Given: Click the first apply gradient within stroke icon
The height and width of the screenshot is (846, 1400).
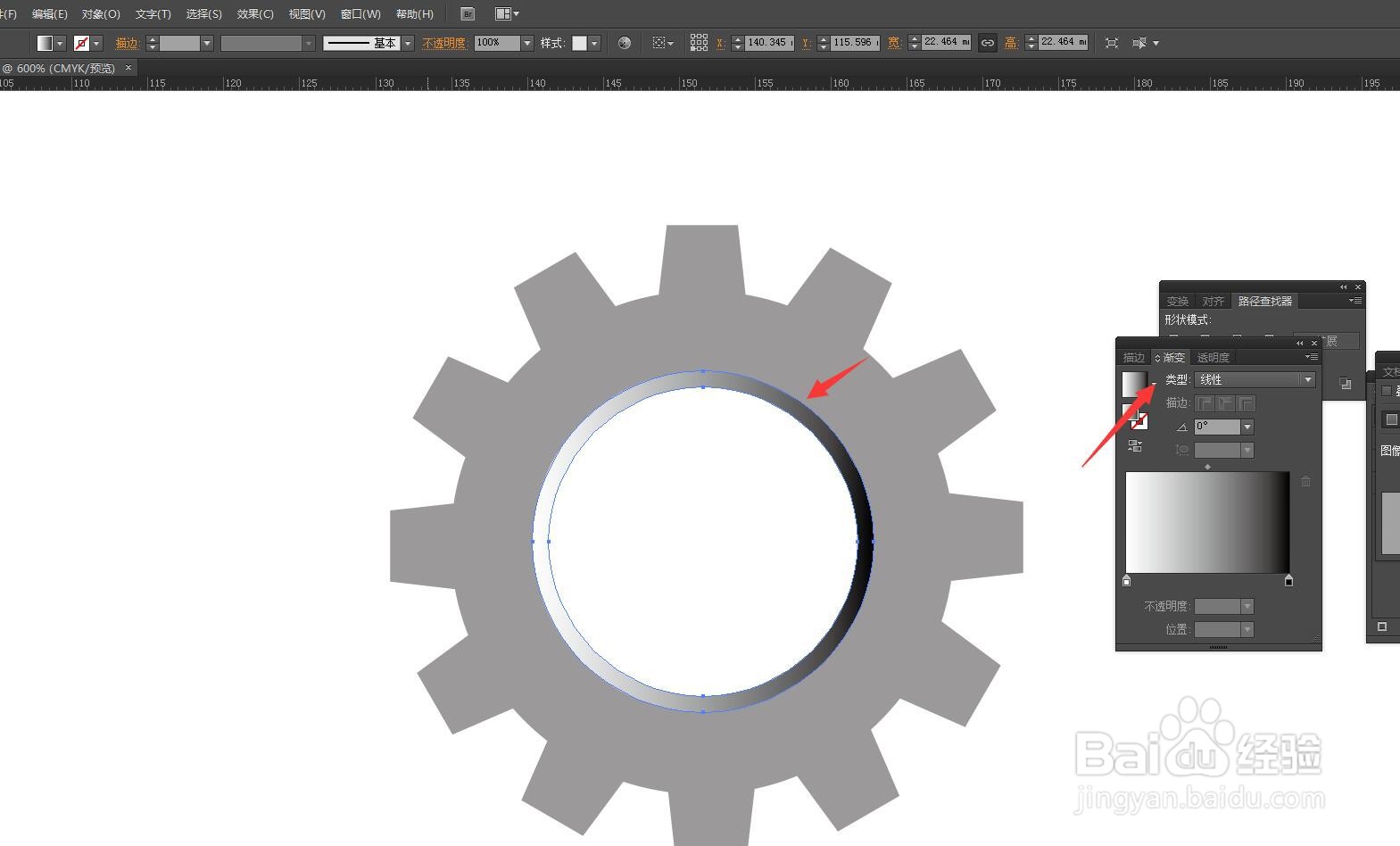Looking at the screenshot, I should pos(1205,404).
